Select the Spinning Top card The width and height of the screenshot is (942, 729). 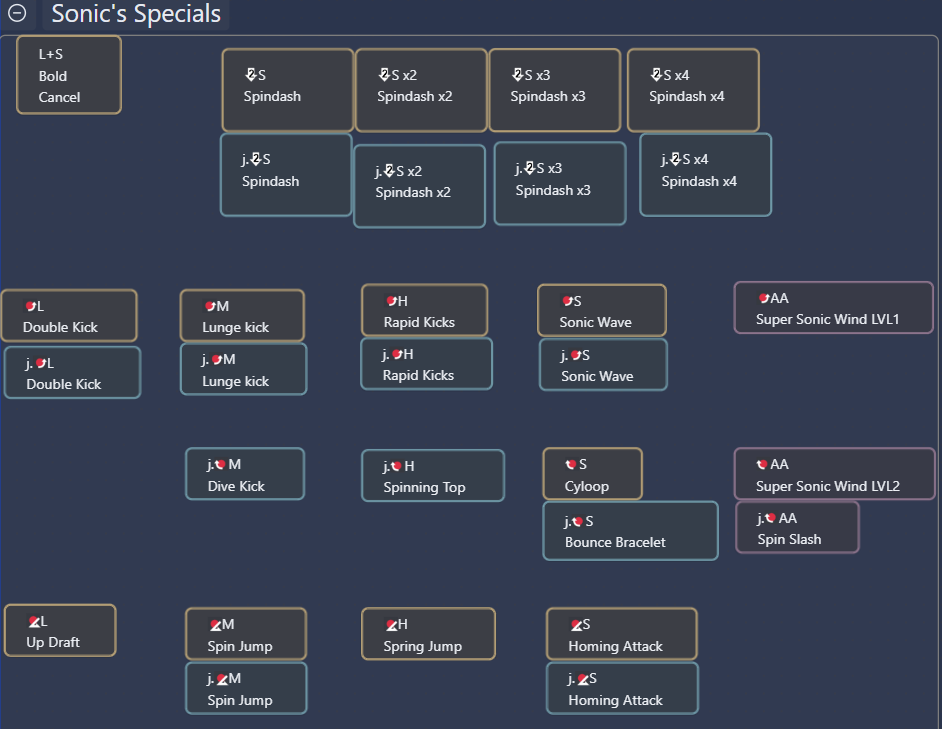click(x=433, y=475)
